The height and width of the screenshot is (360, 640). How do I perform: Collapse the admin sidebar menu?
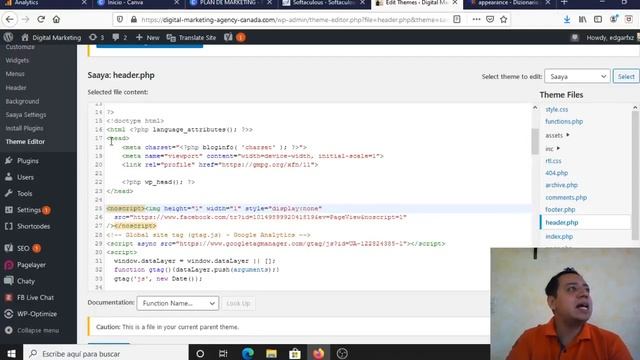[38, 330]
